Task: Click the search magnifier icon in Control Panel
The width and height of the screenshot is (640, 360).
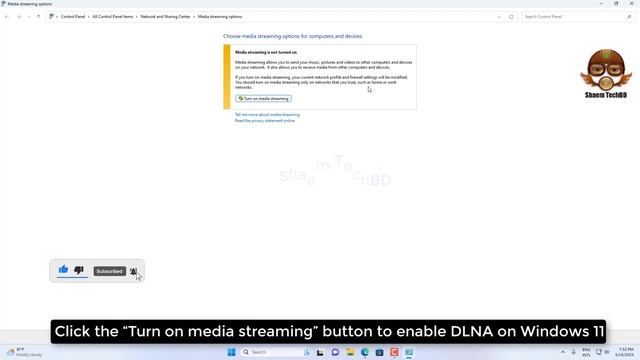Action: coord(629,17)
